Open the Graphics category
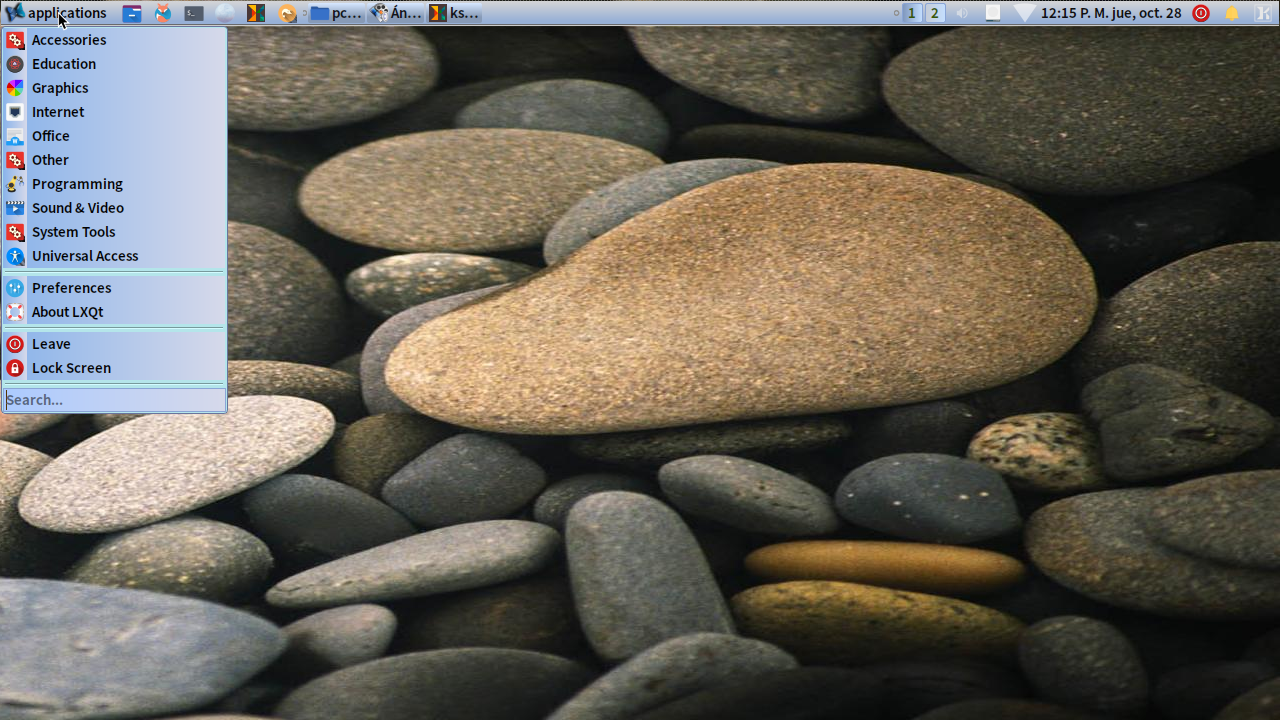This screenshot has width=1280, height=720. click(x=114, y=88)
